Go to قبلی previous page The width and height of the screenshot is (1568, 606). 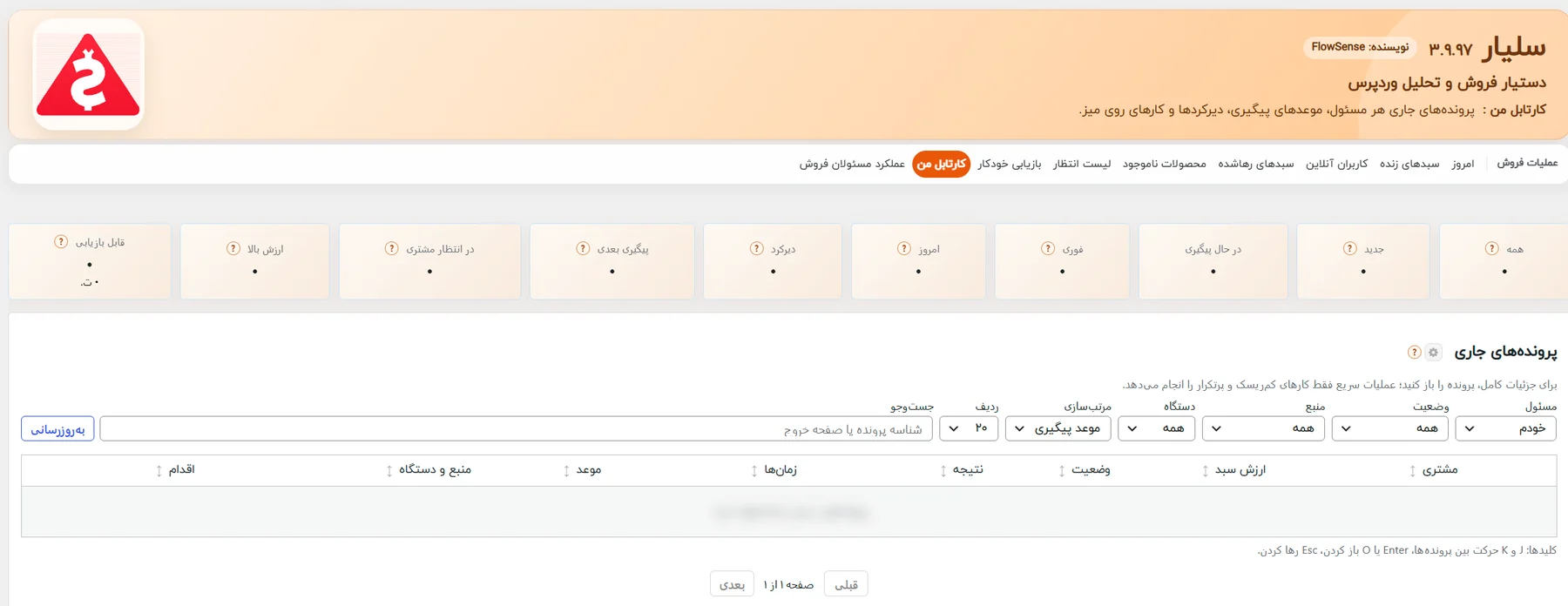pyautogui.click(x=846, y=584)
